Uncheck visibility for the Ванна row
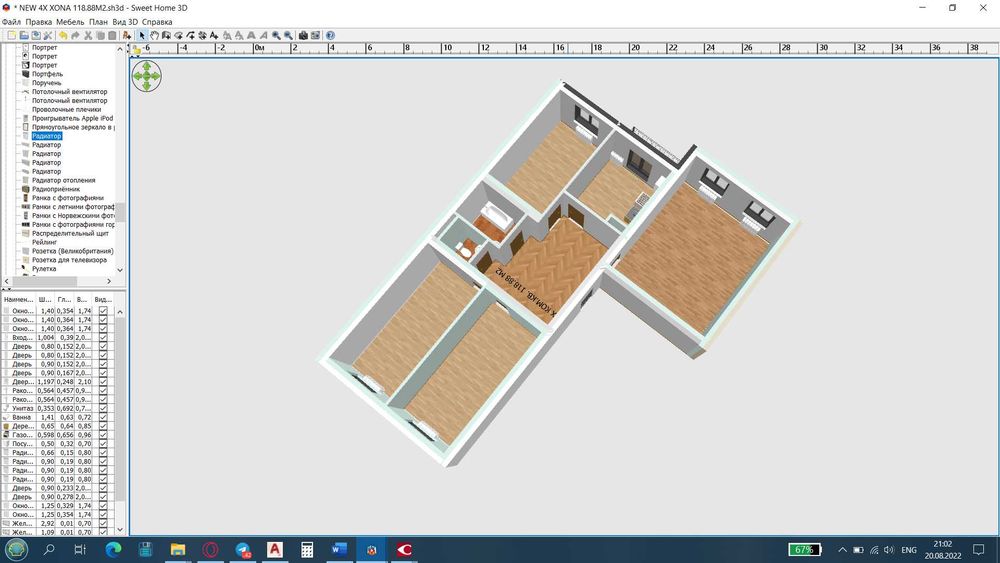 (103, 417)
